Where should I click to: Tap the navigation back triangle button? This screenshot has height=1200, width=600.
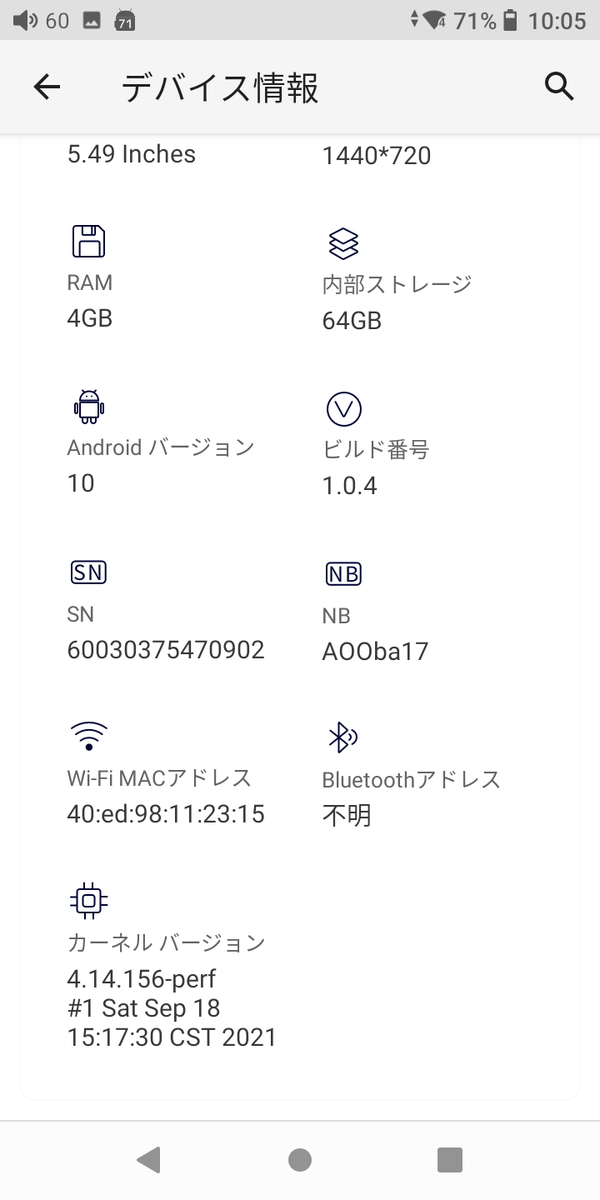click(150, 1159)
